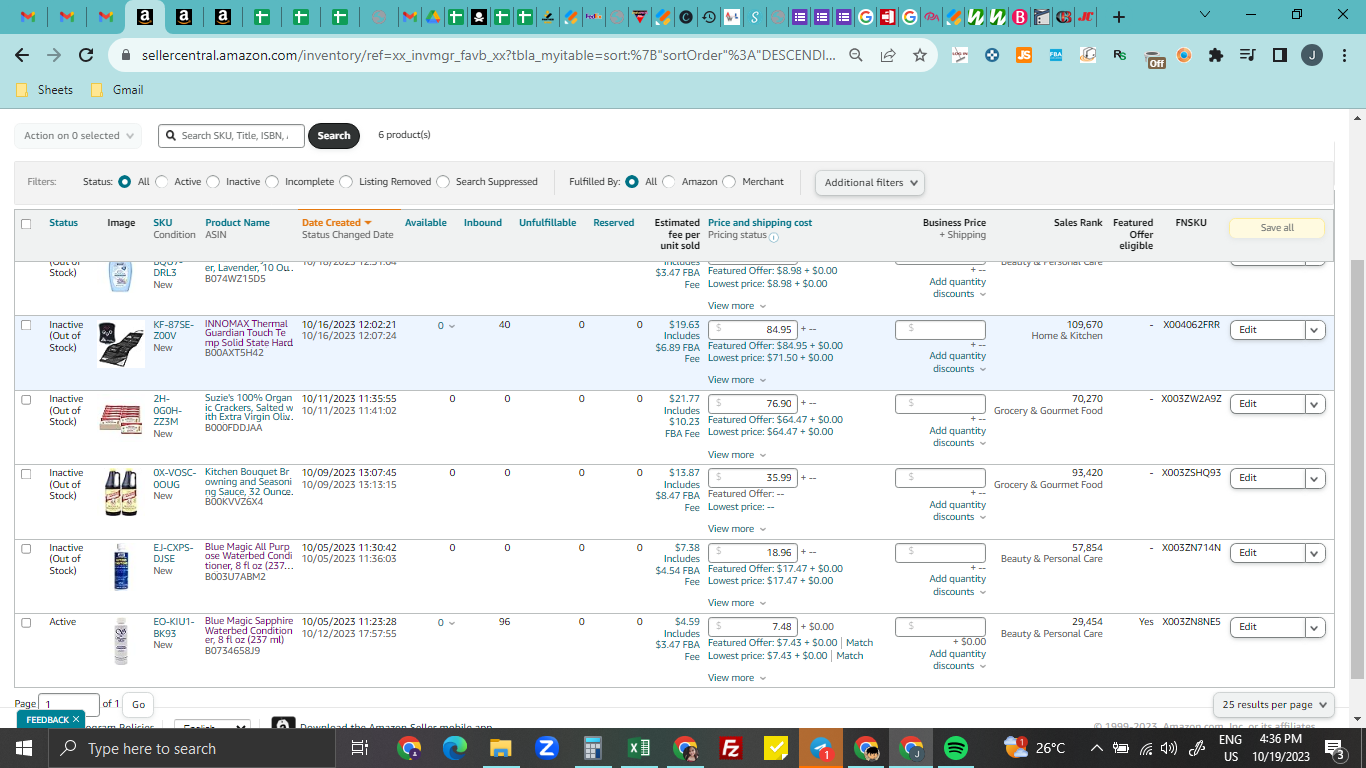Expand View more for Kitchen Bouquet row

coord(737,529)
